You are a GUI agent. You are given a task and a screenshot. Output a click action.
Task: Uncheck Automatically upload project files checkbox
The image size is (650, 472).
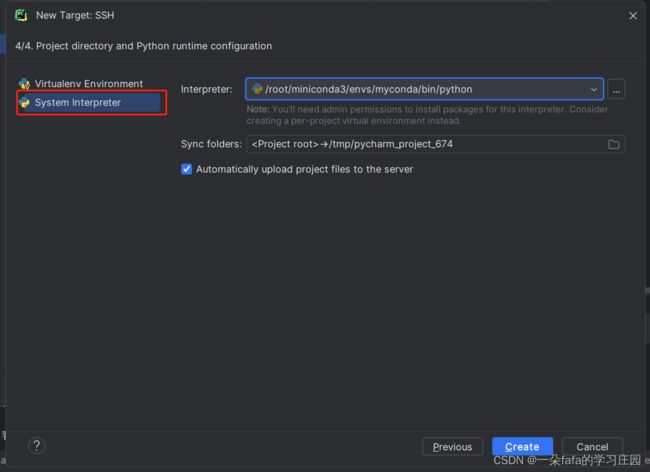tap(186, 169)
